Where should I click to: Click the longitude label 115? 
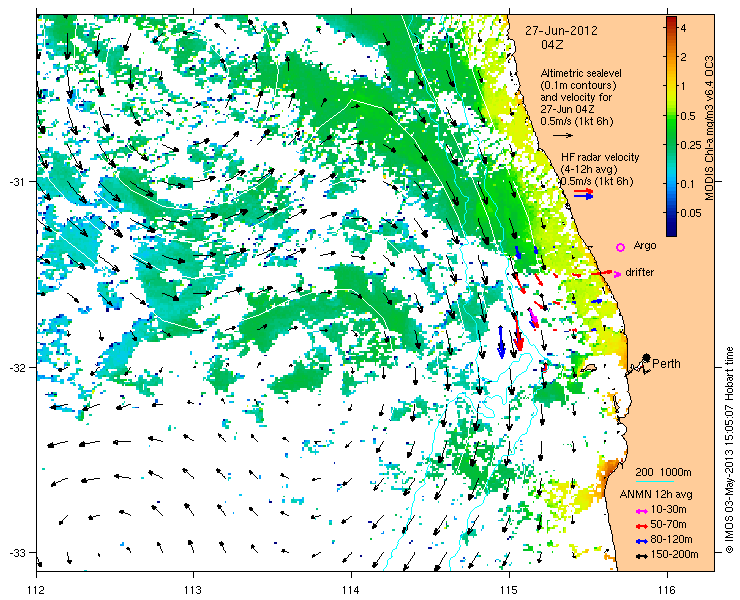[509, 590]
